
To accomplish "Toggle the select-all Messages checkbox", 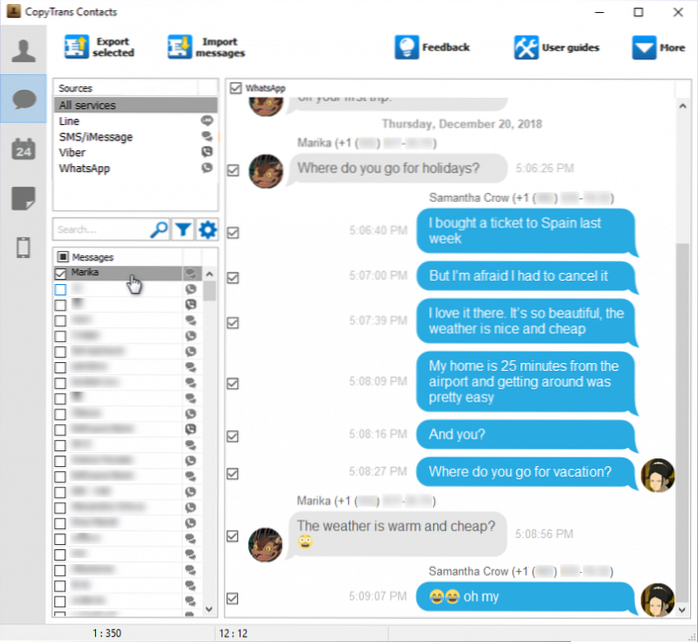I will click(62, 257).
